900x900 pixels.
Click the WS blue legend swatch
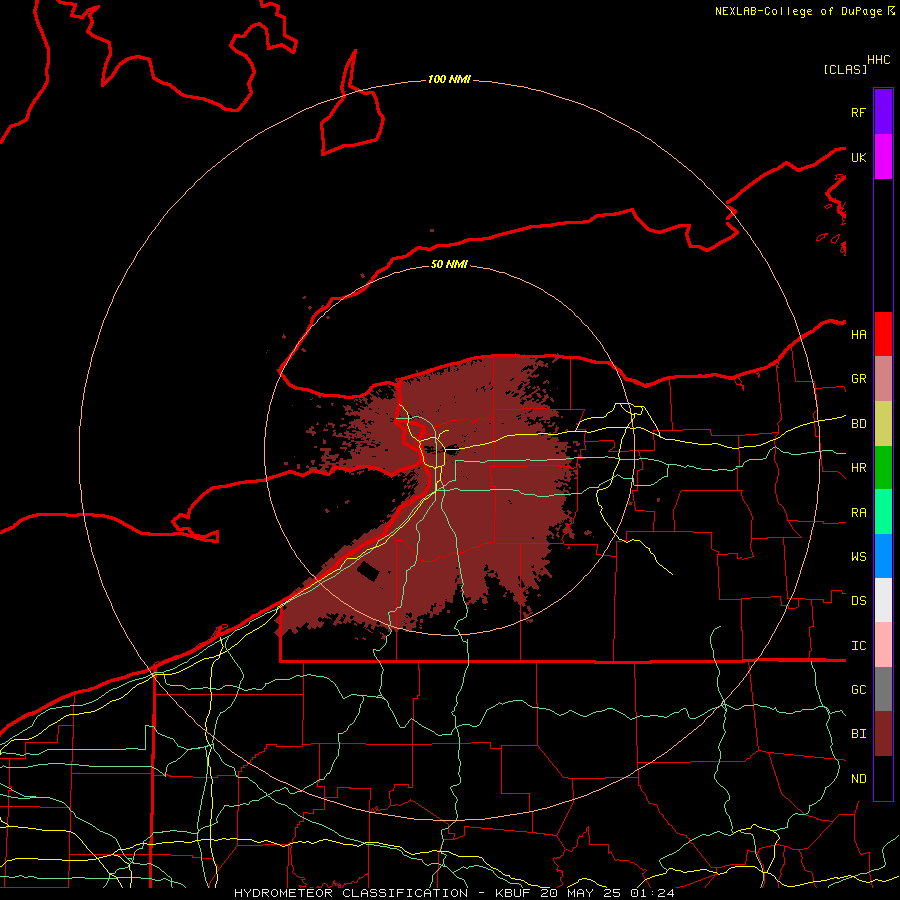(x=883, y=556)
